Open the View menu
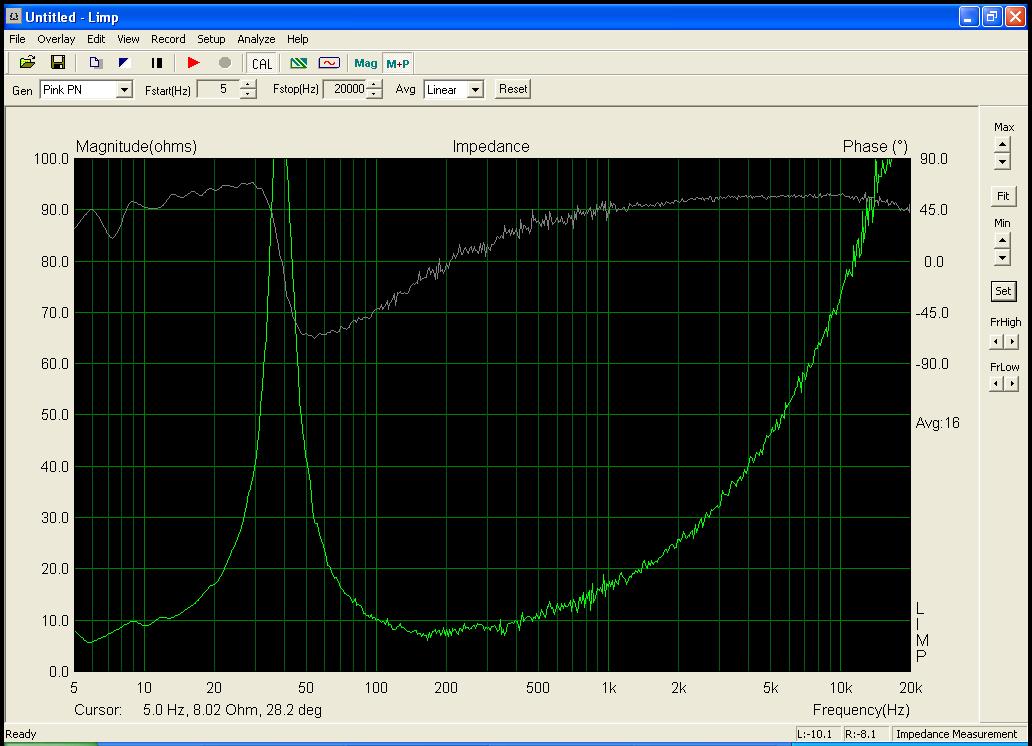This screenshot has width=1032, height=746. (128, 39)
